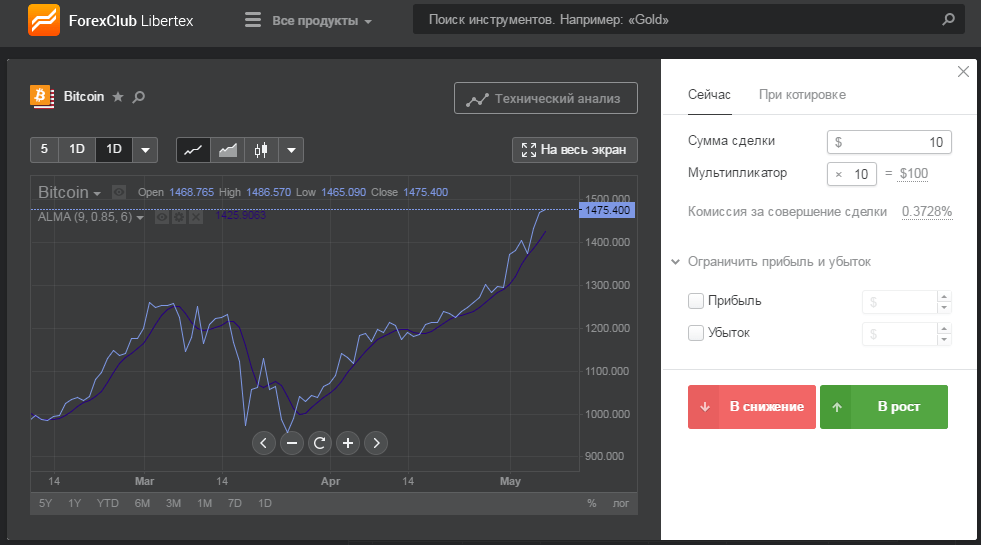981x545 pixels.
Task: Select the 1Y range
Action: click(x=74, y=503)
